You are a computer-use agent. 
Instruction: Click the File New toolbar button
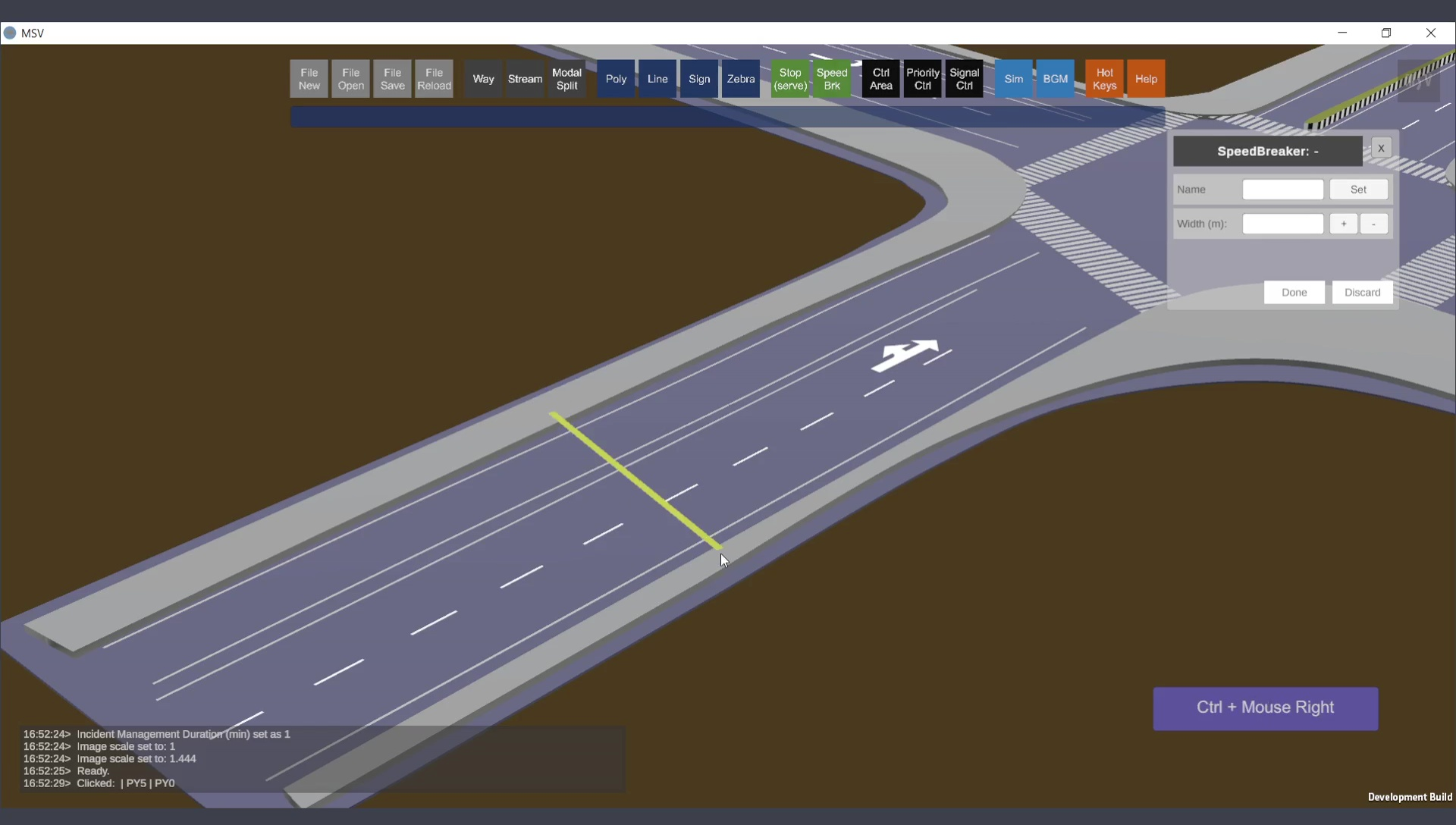(309, 79)
